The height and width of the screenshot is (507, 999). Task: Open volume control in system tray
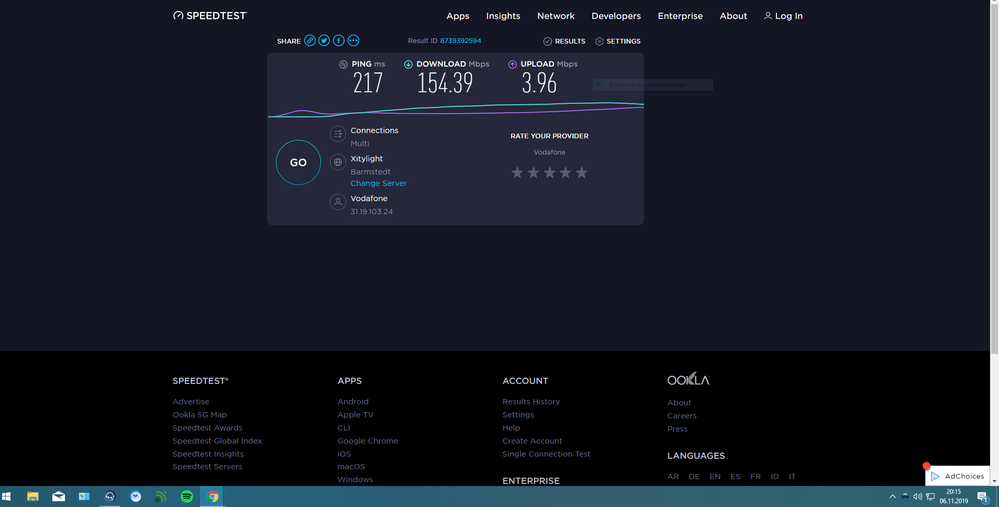click(917, 496)
